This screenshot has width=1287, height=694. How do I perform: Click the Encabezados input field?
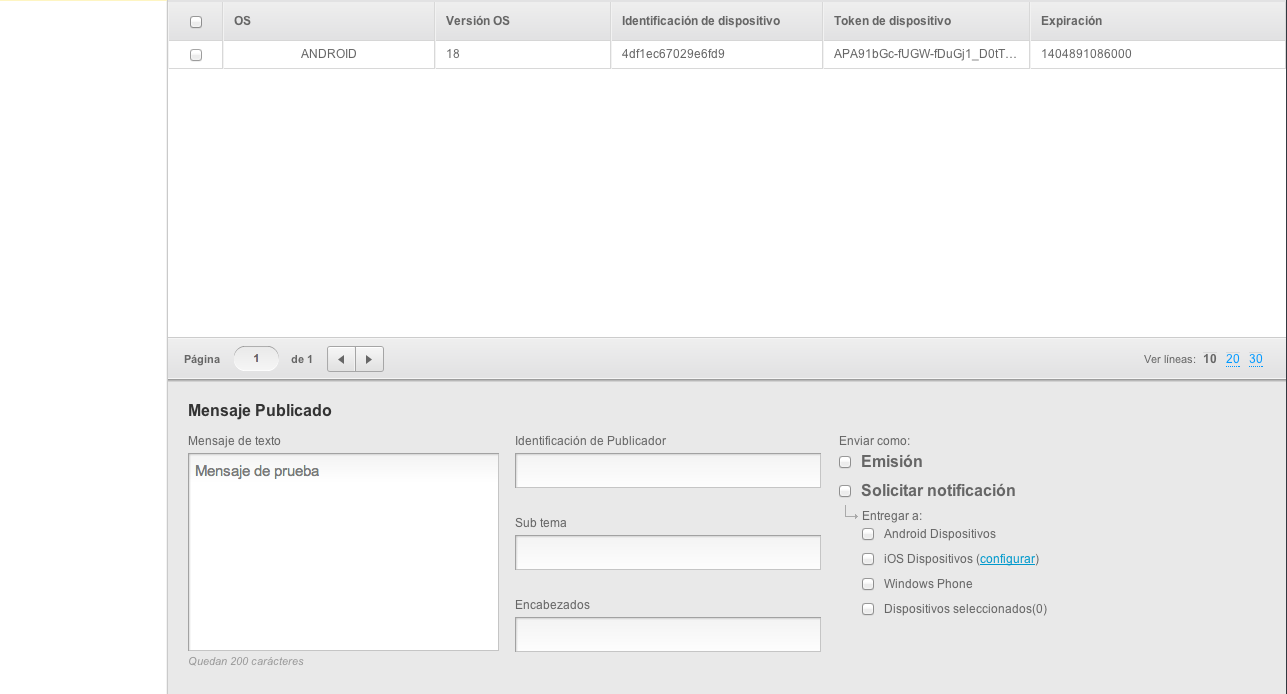668,634
